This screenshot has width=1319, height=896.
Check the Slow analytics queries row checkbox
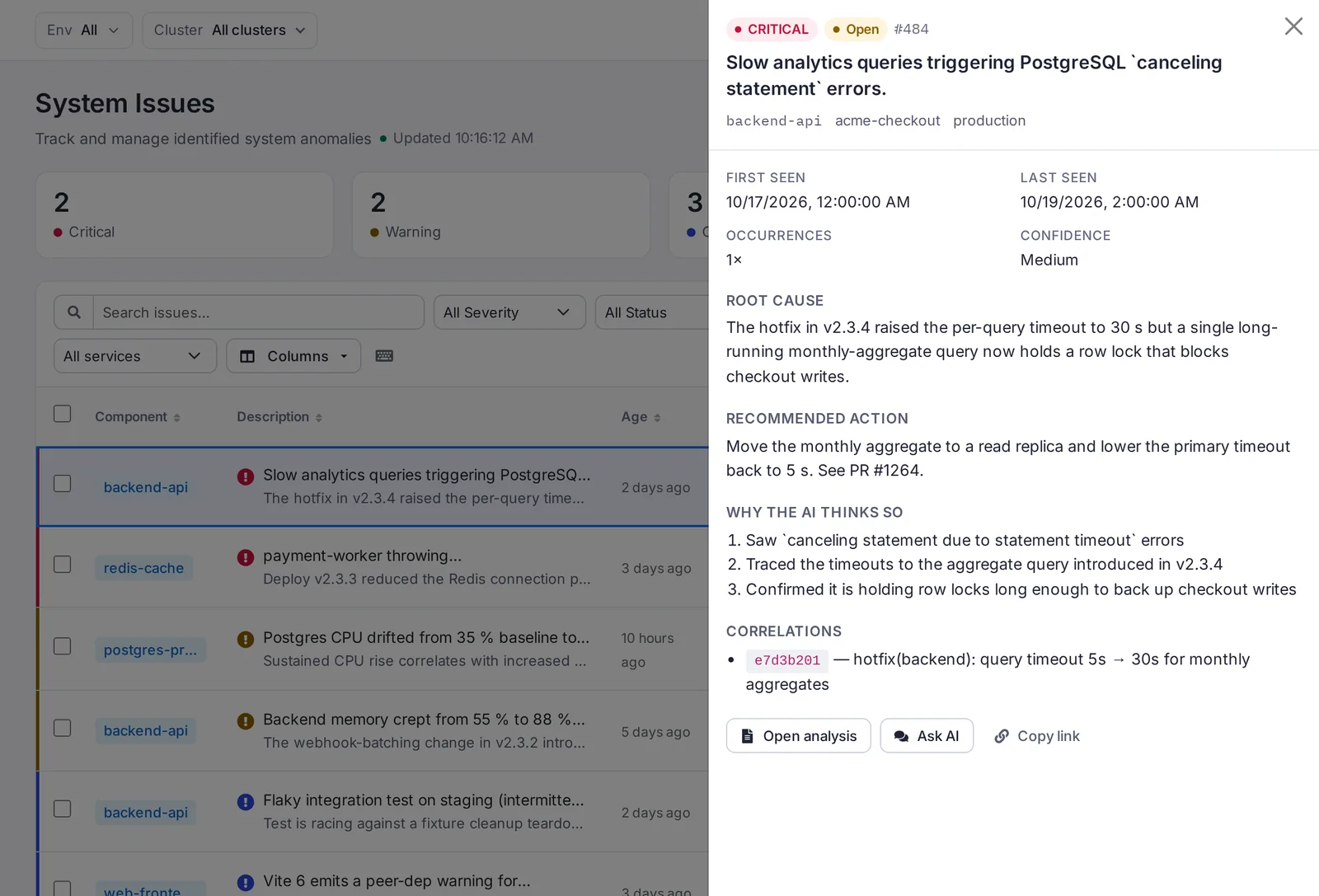coord(63,484)
